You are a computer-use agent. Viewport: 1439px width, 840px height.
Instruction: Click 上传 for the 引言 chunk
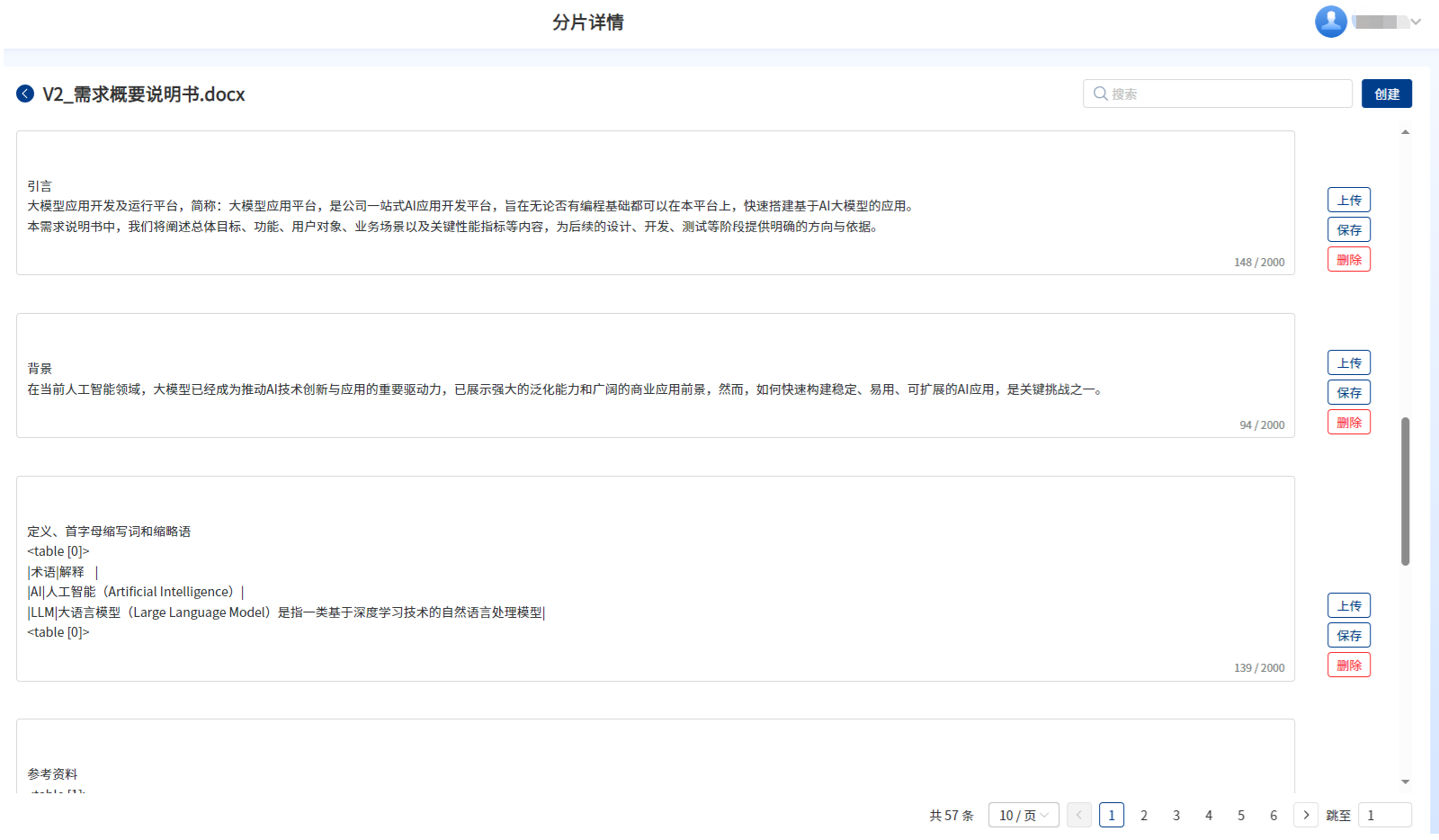(x=1348, y=200)
